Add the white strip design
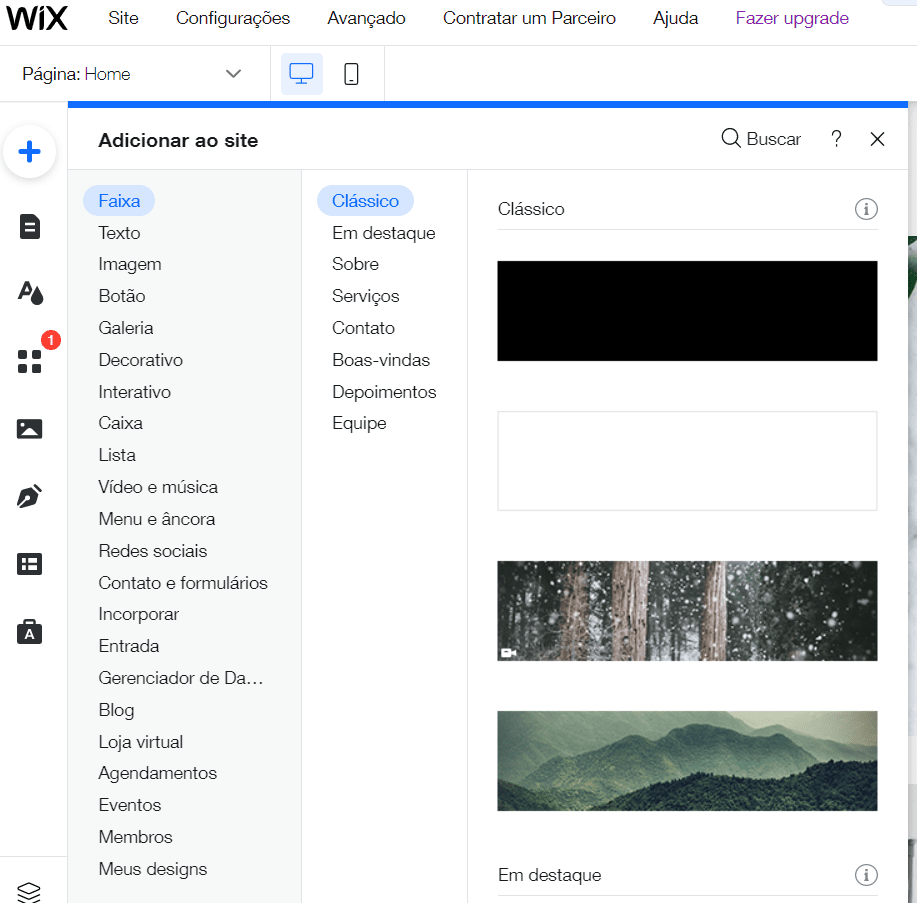 coord(687,461)
